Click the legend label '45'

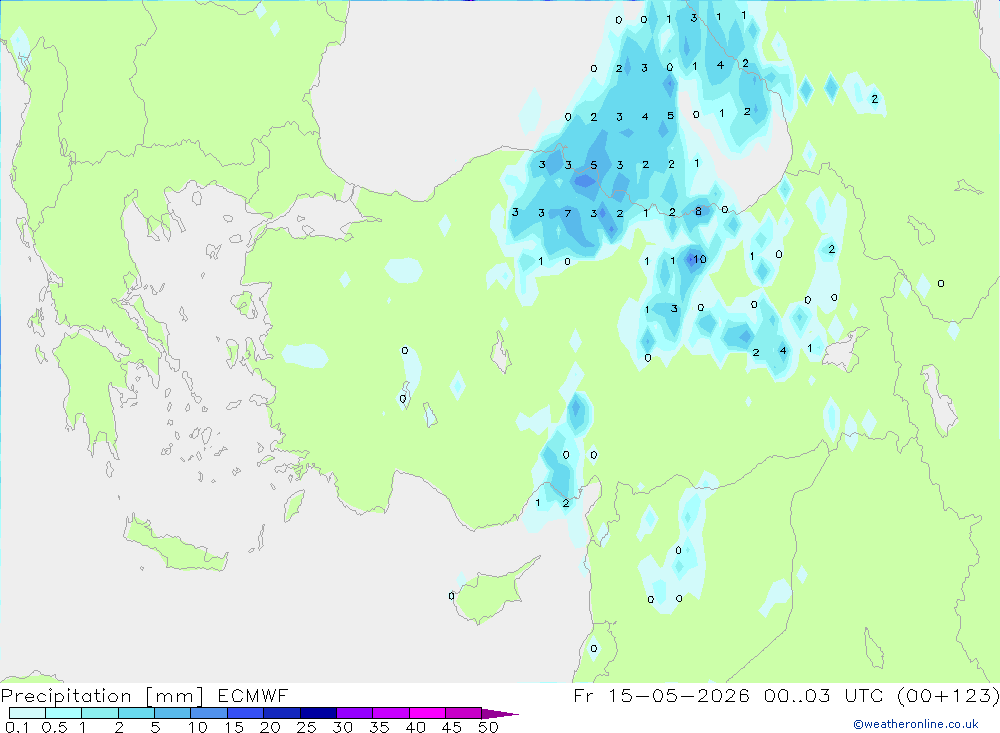[452, 727]
